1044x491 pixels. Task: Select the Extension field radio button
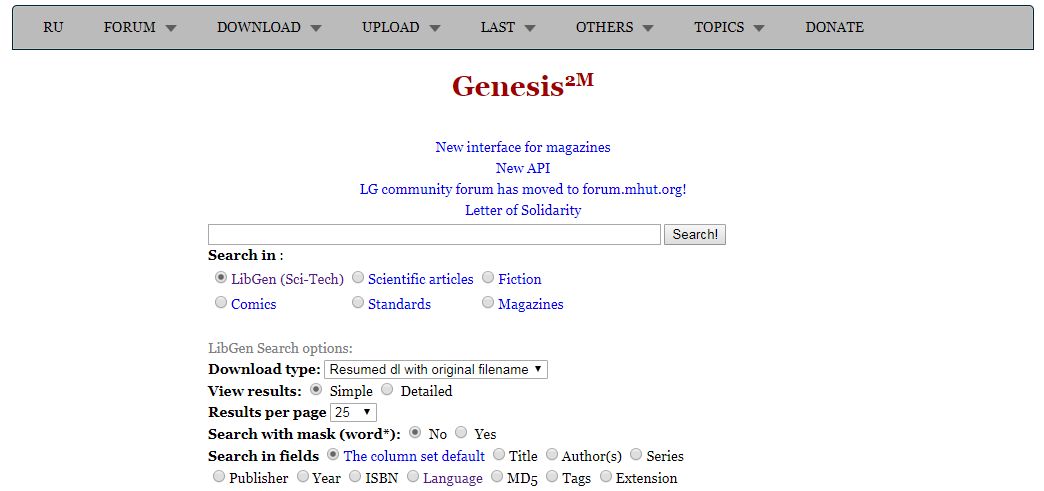(x=606, y=476)
